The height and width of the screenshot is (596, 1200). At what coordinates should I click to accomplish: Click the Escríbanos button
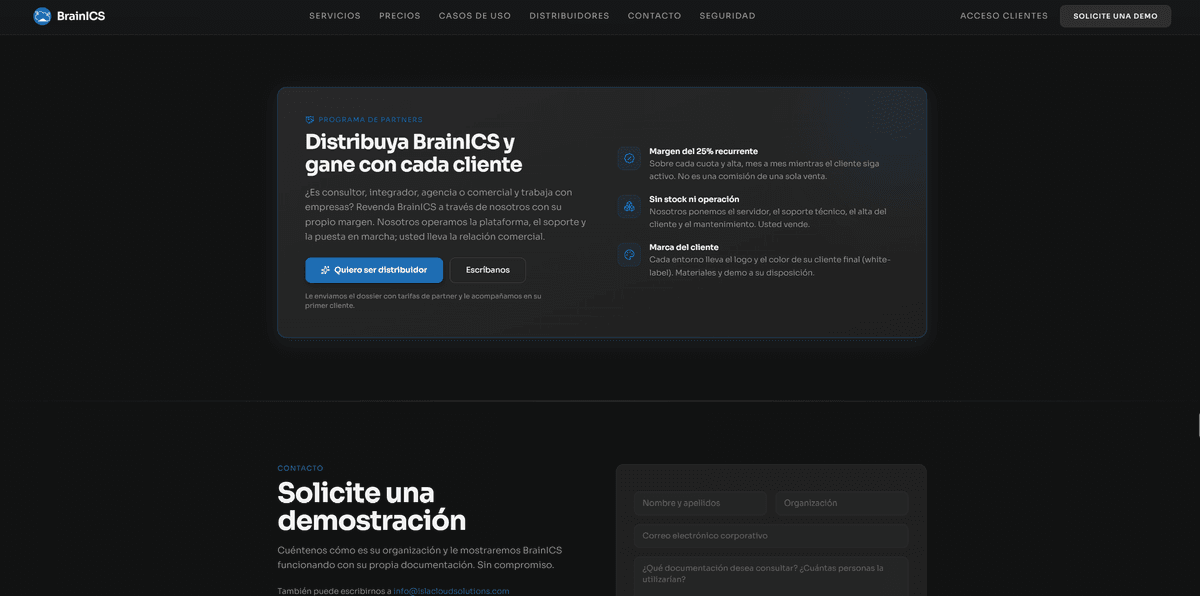[488, 270]
